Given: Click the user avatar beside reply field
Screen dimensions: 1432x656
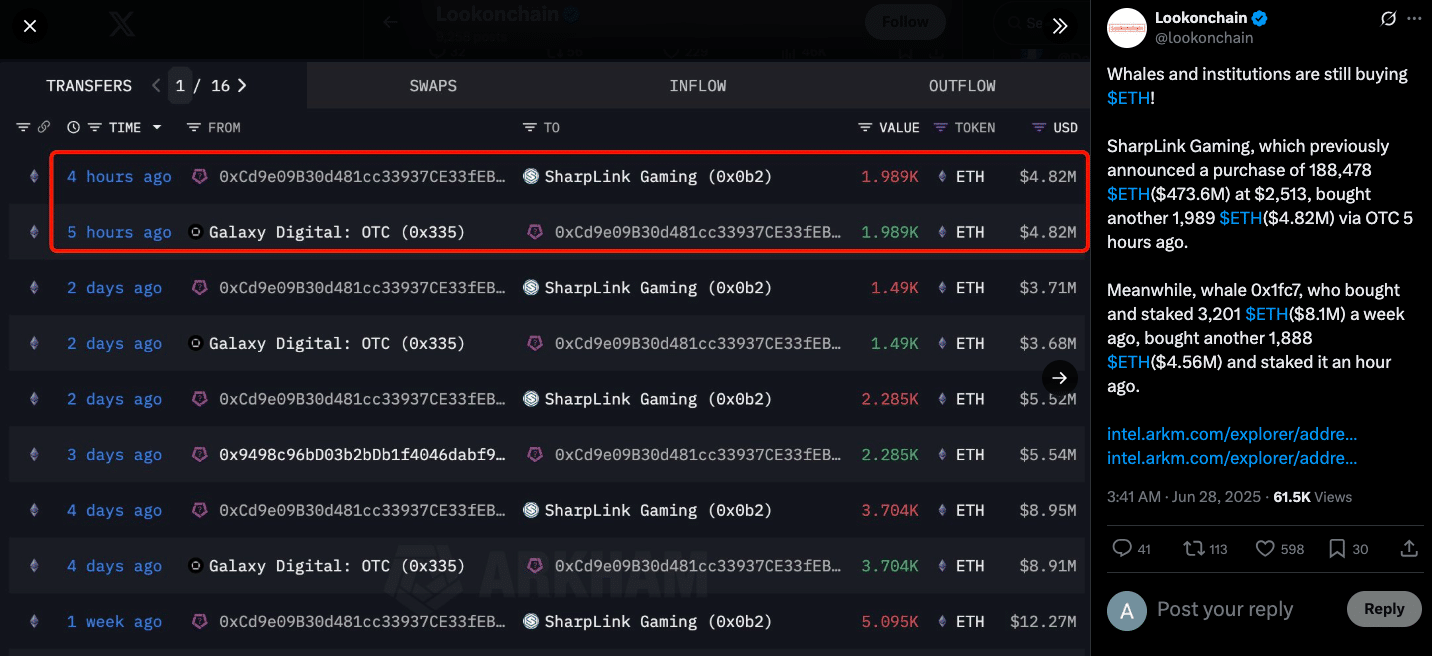Looking at the screenshot, I should [x=1127, y=610].
